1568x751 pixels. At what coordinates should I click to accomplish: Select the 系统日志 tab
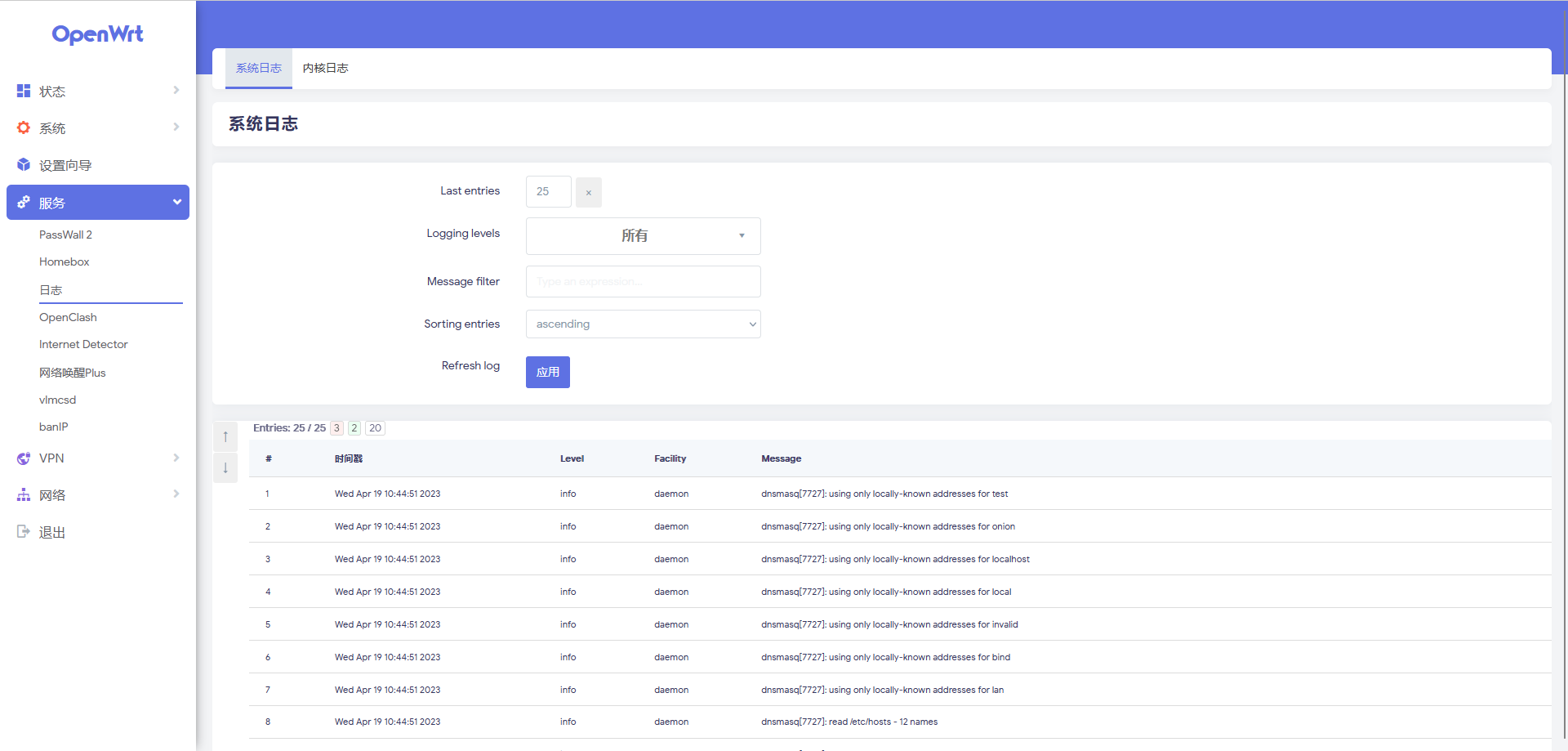(x=258, y=69)
